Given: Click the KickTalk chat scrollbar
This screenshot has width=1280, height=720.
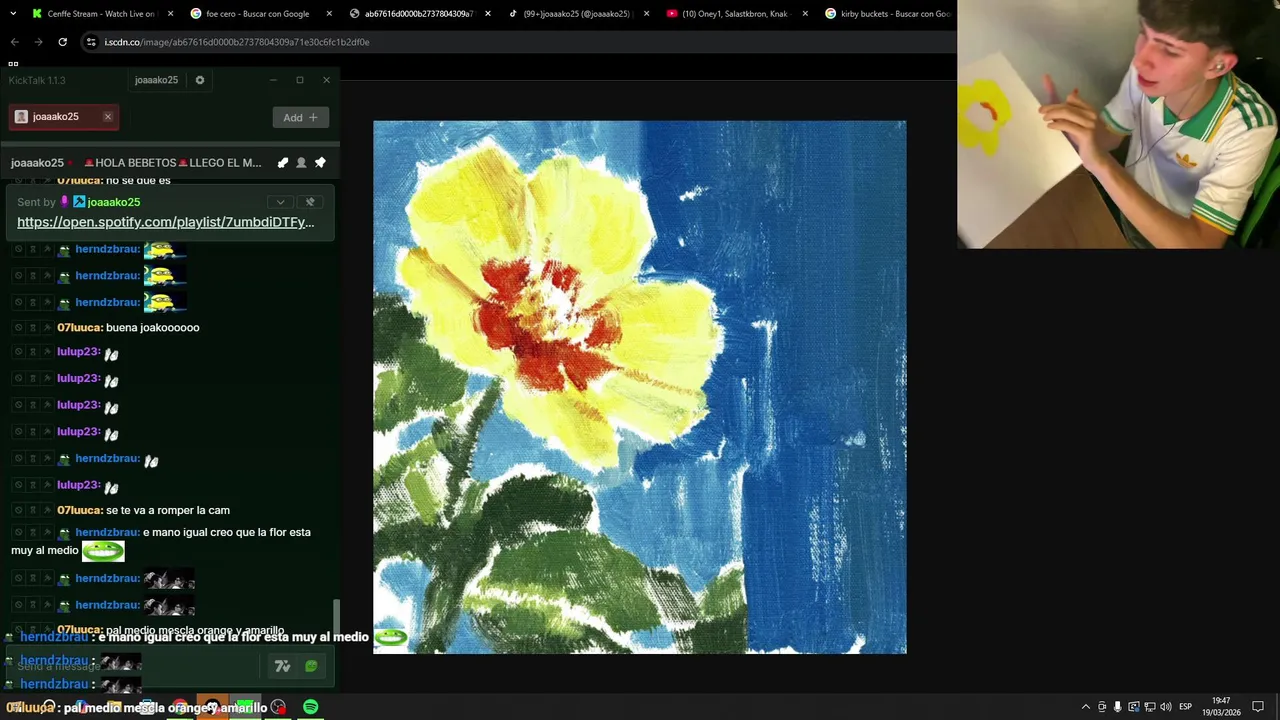Looking at the screenshot, I should (336, 617).
